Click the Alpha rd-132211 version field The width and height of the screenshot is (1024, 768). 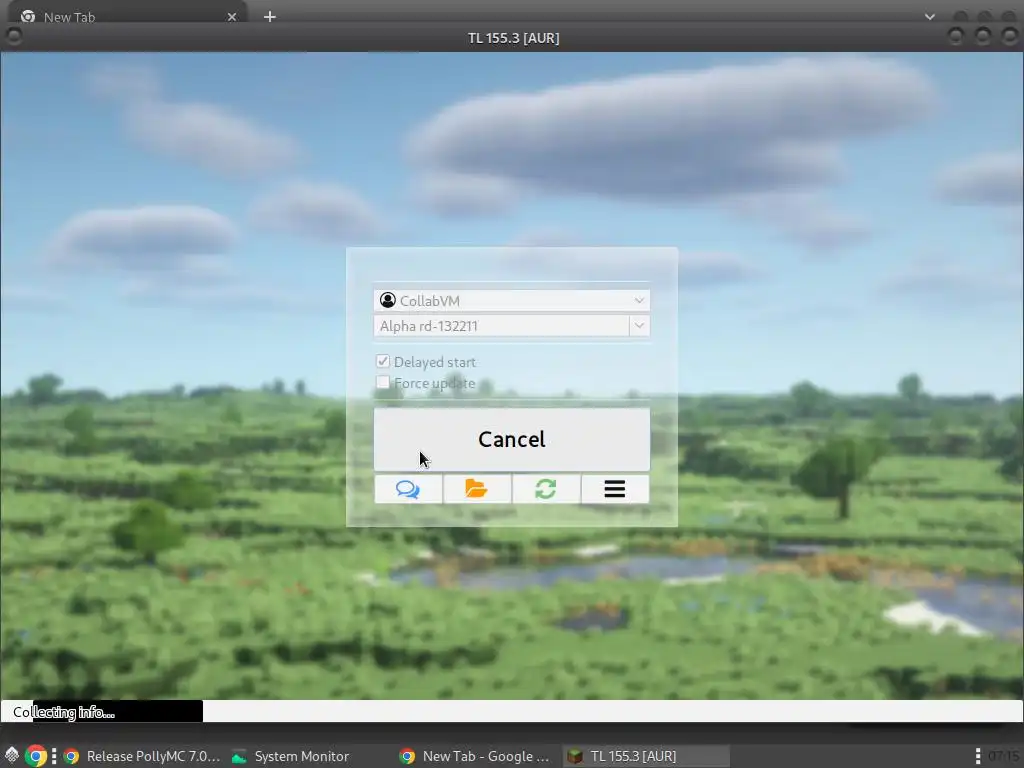point(502,326)
